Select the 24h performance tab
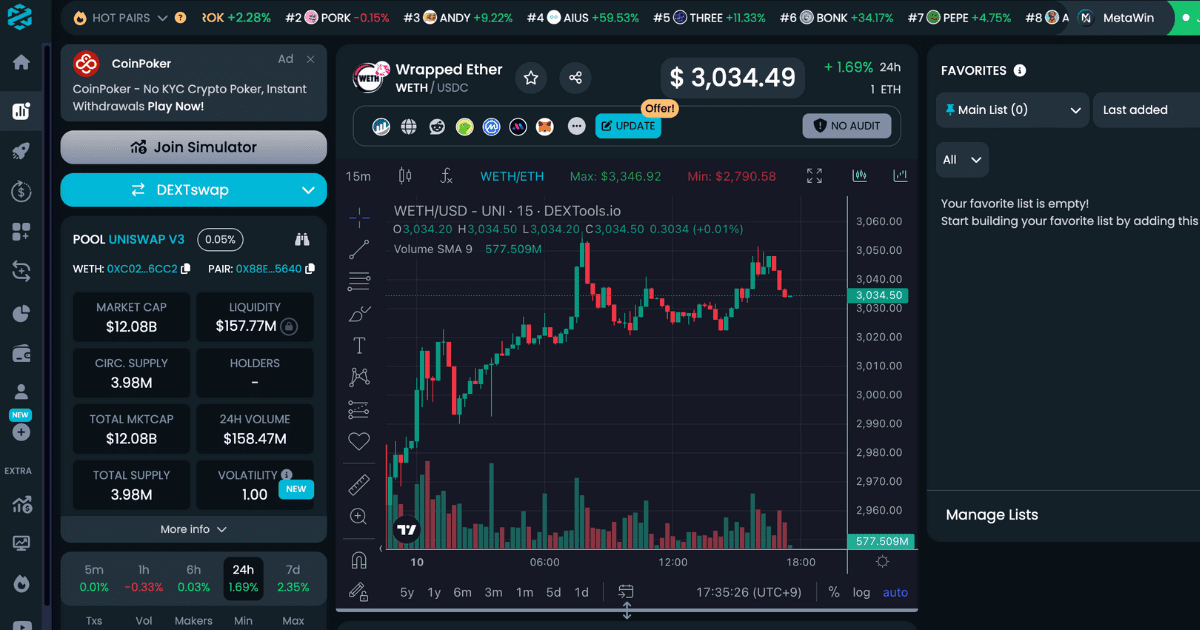 click(243, 578)
